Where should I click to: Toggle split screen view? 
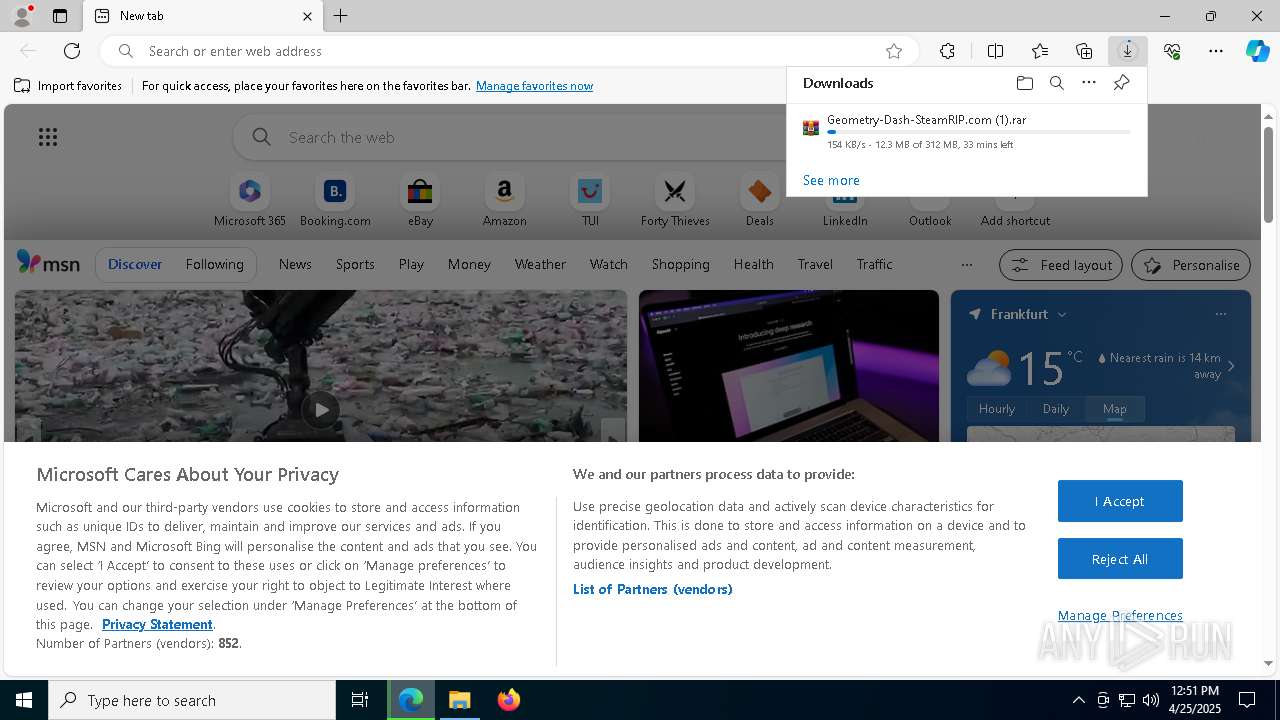995,51
